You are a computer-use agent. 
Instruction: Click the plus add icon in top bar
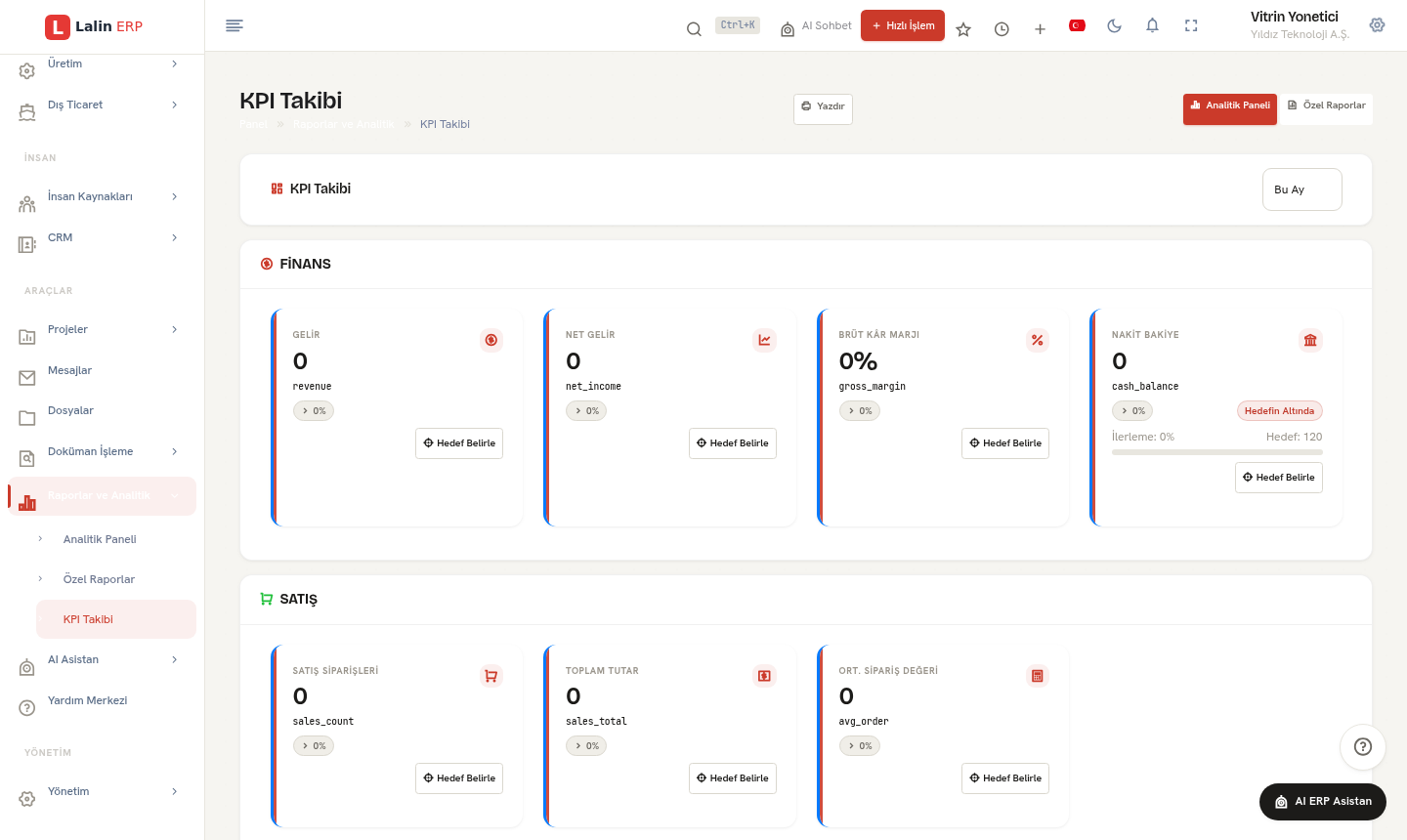[x=1040, y=29]
